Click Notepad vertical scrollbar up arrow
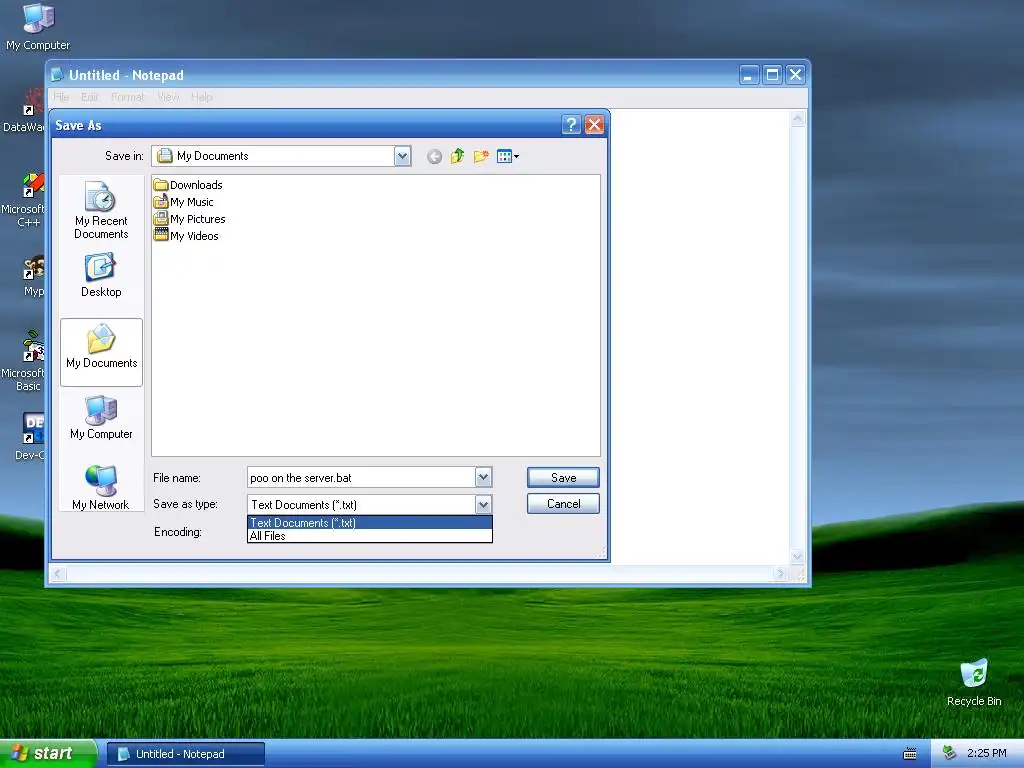The image size is (1024, 768). click(797, 118)
